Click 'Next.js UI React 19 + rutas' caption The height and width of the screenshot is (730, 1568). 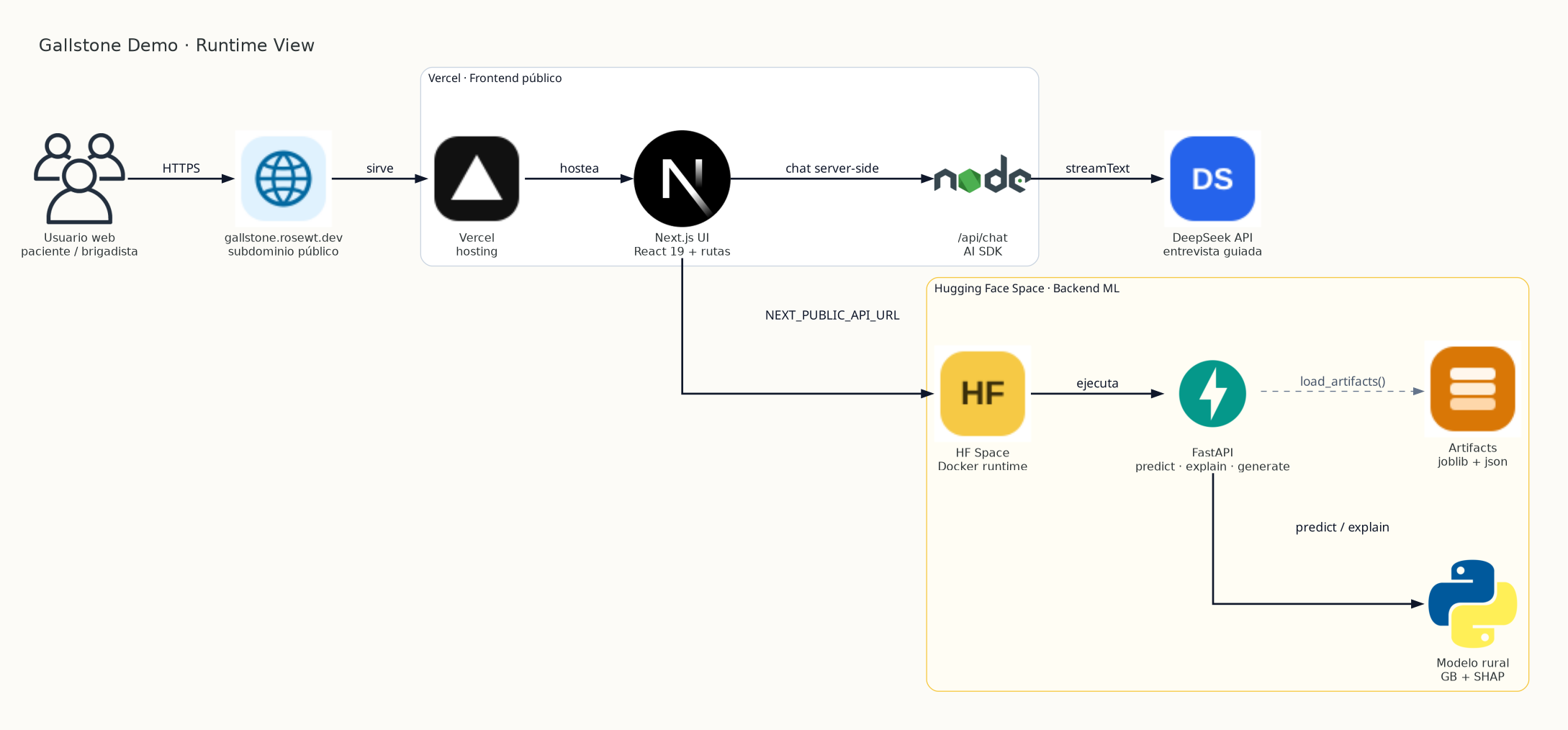[682, 244]
